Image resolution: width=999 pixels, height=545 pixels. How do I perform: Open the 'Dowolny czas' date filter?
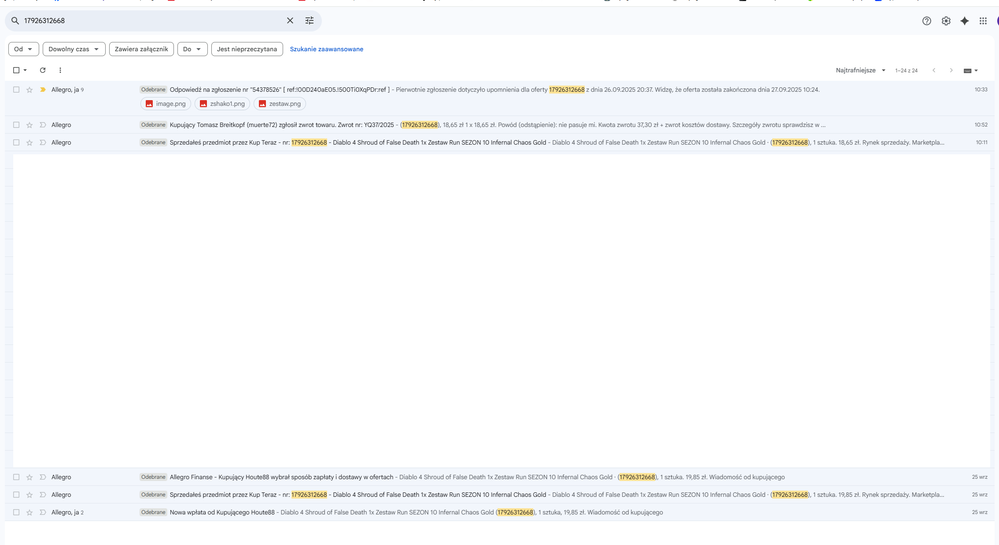[x=73, y=49]
